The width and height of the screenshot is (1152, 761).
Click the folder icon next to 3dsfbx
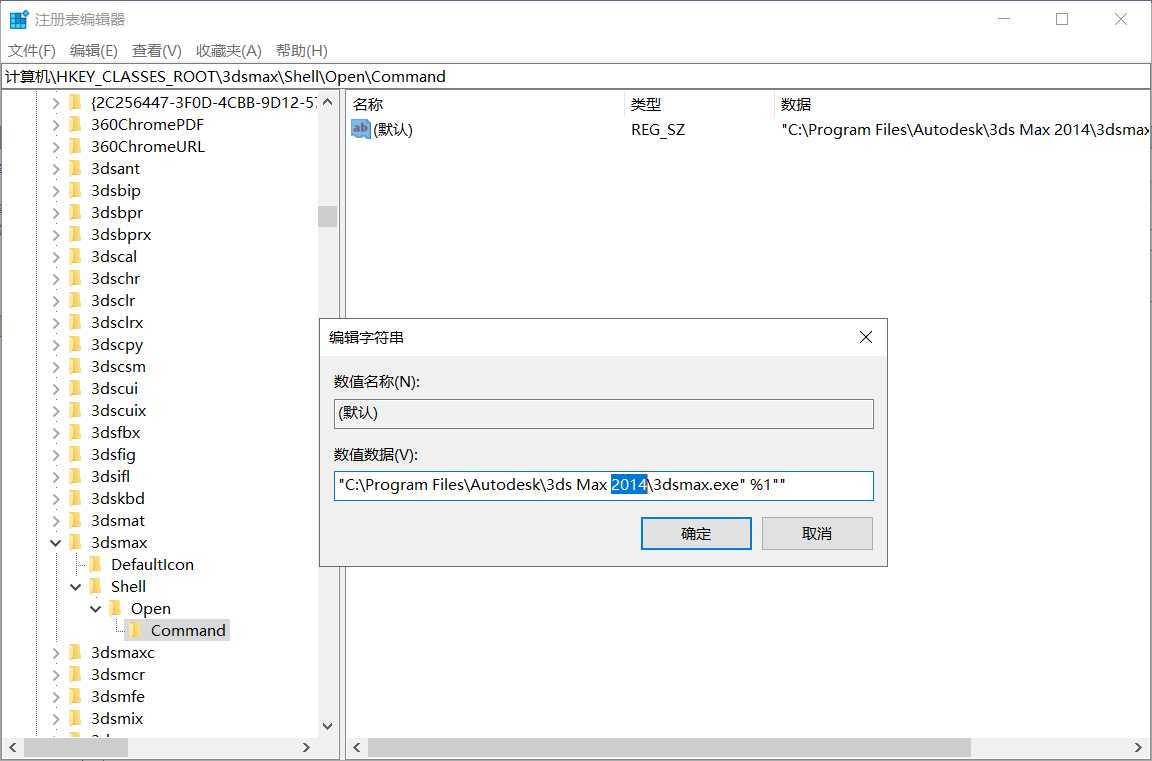(x=75, y=433)
